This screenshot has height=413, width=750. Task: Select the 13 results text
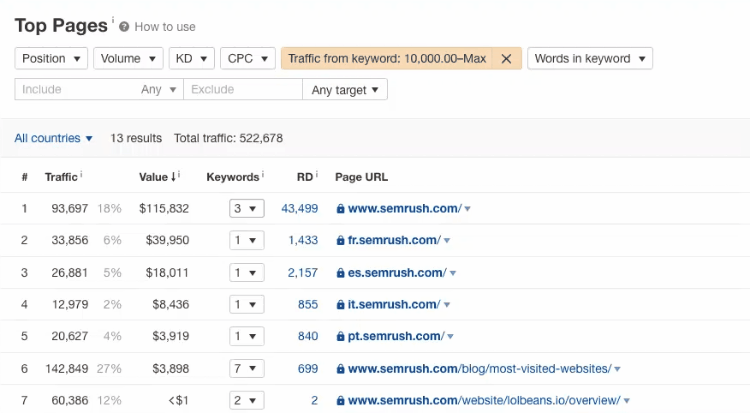pyautogui.click(x=136, y=138)
